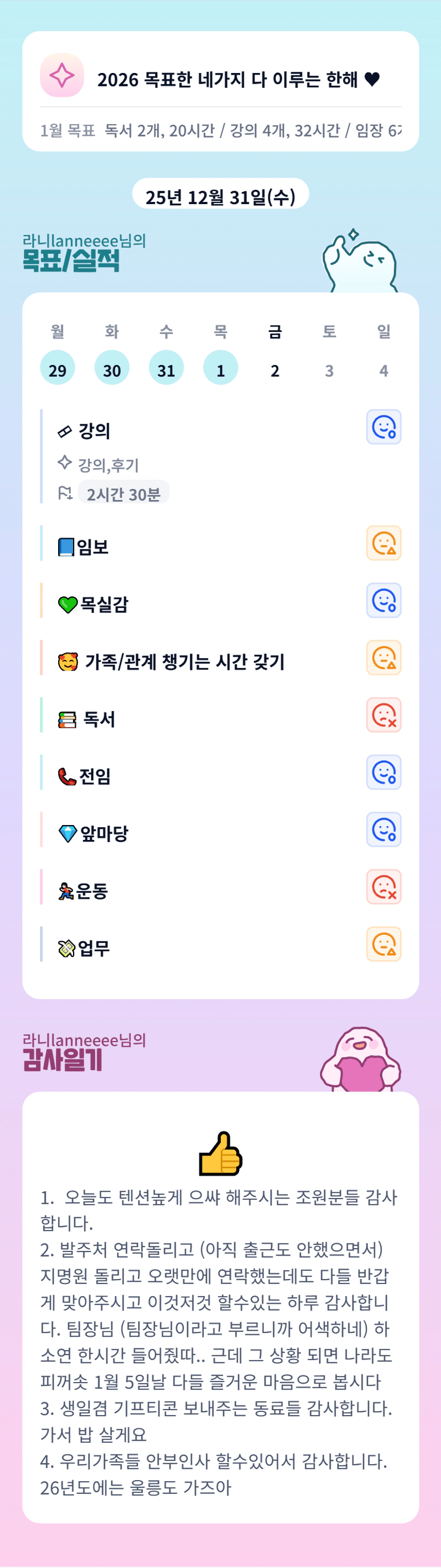Screen dimensions: 441x1568
Task: Click the 전임 blue status face icon
Action: tap(384, 772)
